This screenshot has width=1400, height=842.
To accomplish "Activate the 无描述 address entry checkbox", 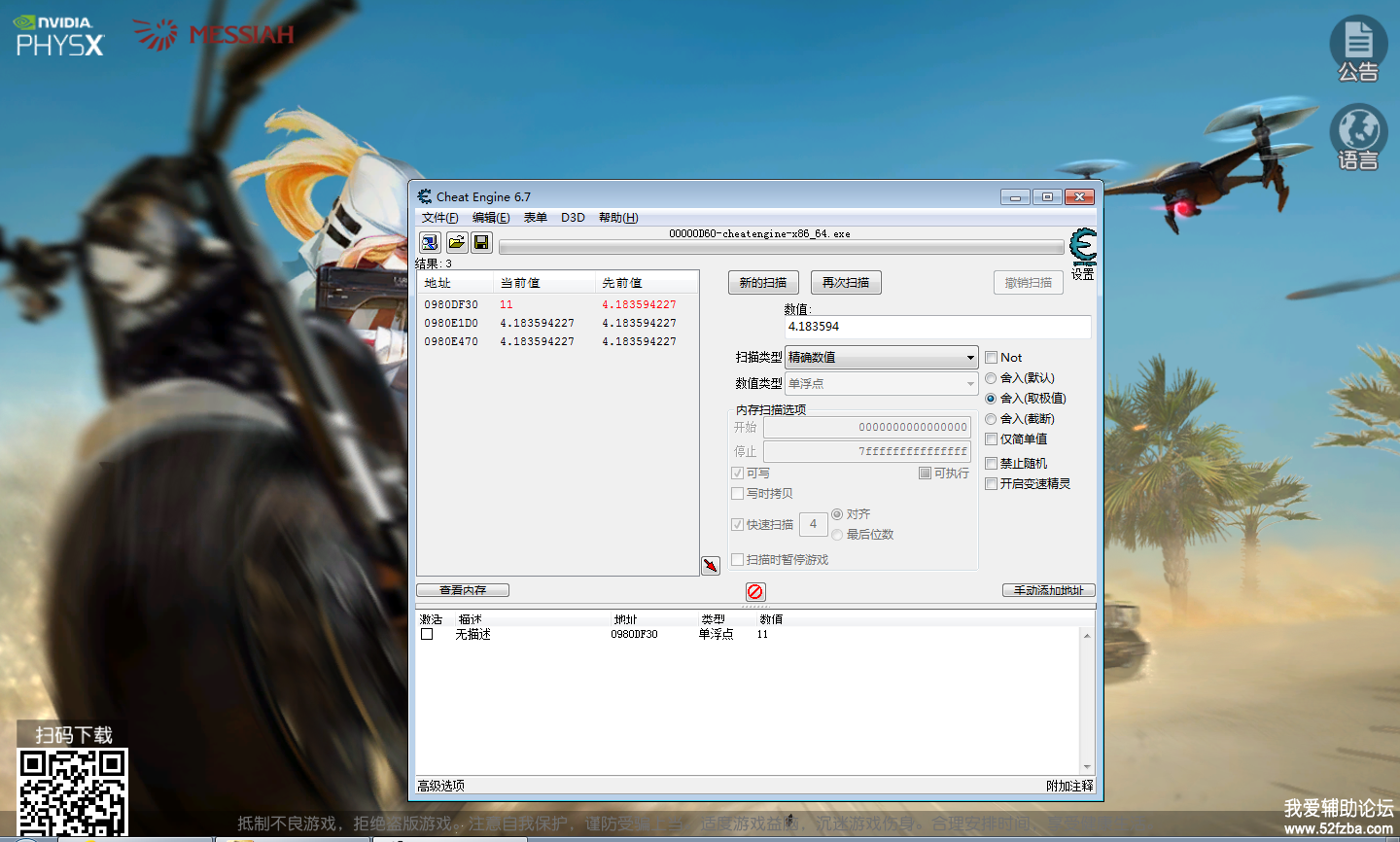I will [x=427, y=635].
